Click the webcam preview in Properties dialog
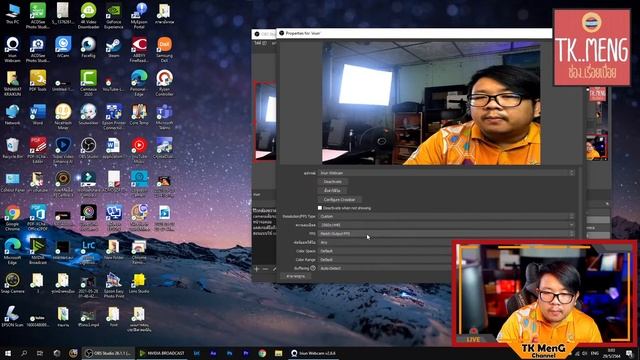This screenshot has width=640, height=360. tap(431, 103)
